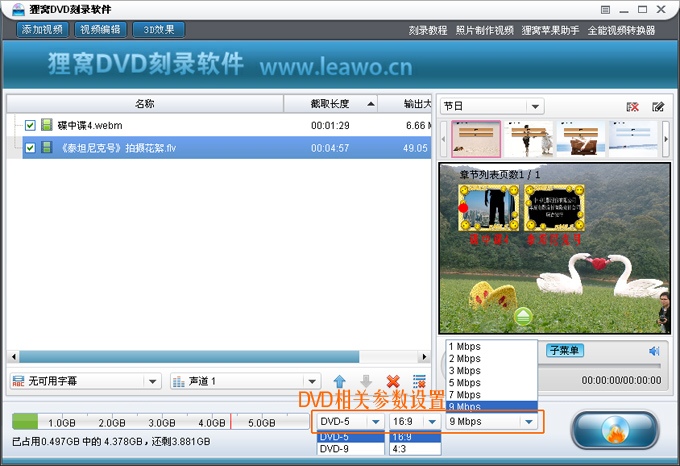Open the DVD-5 disc type dropdown
This screenshot has height=466, width=680.
(x=350, y=421)
